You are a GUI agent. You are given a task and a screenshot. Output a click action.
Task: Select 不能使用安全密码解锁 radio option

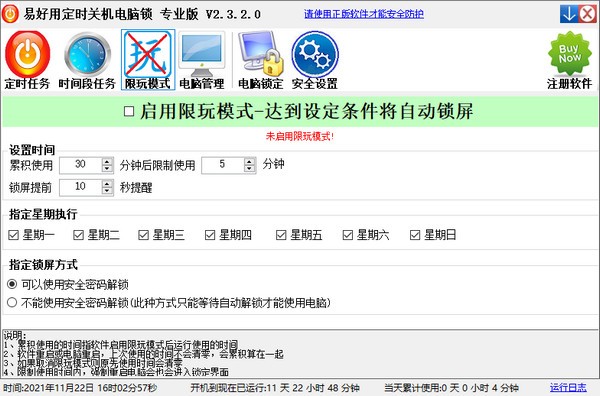pos(12,303)
